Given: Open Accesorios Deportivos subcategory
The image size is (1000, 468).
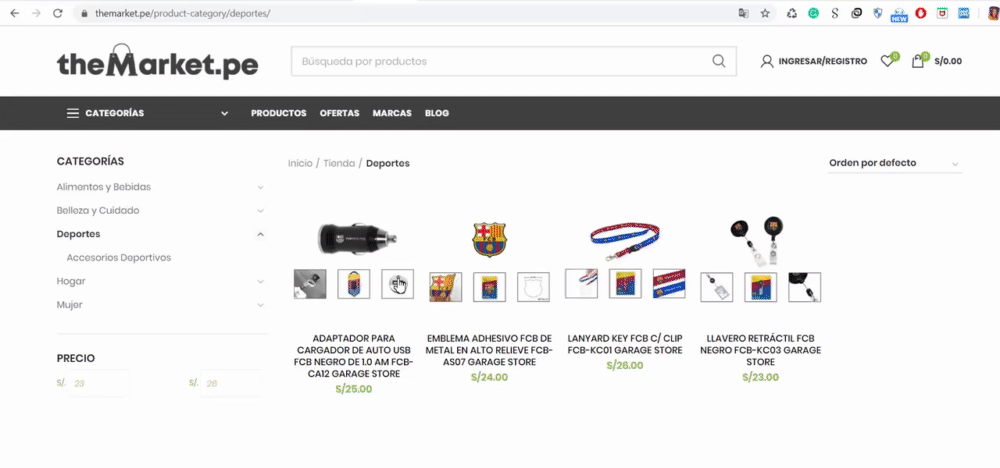Looking at the screenshot, I should pyautogui.click(x=119, y=258).
